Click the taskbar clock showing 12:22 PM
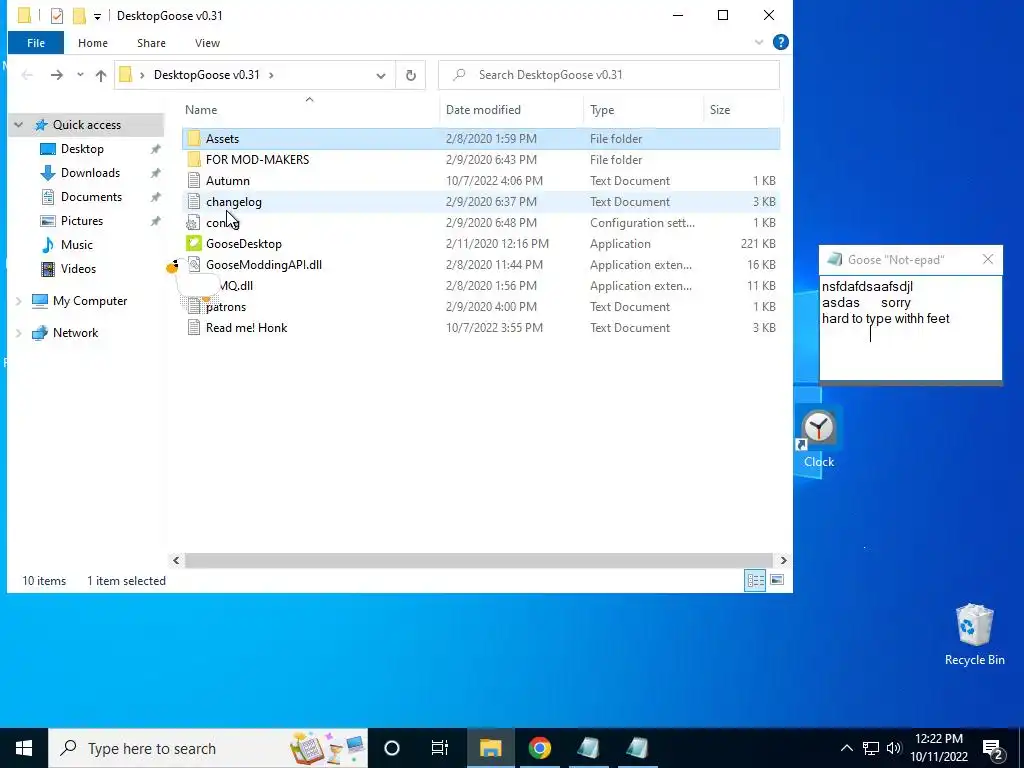1024x768 pixels. (x=939, y=748)
